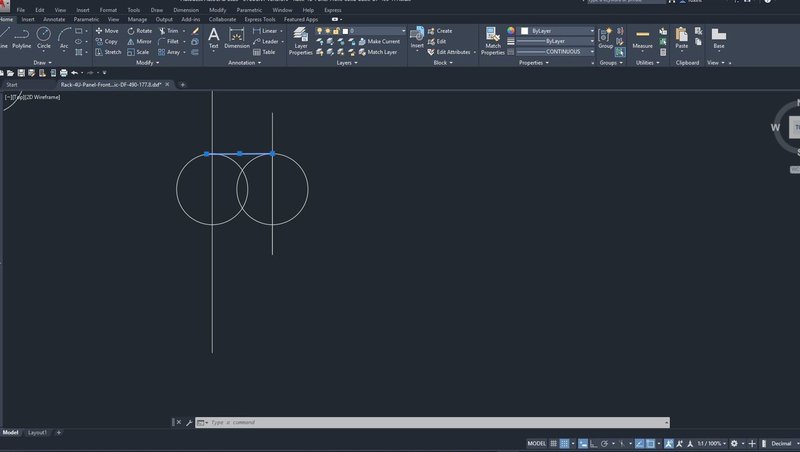This screenshot has height=452, width=800.
Task: Click the object color wheel swatch
Action: click(x=511, y=31)
